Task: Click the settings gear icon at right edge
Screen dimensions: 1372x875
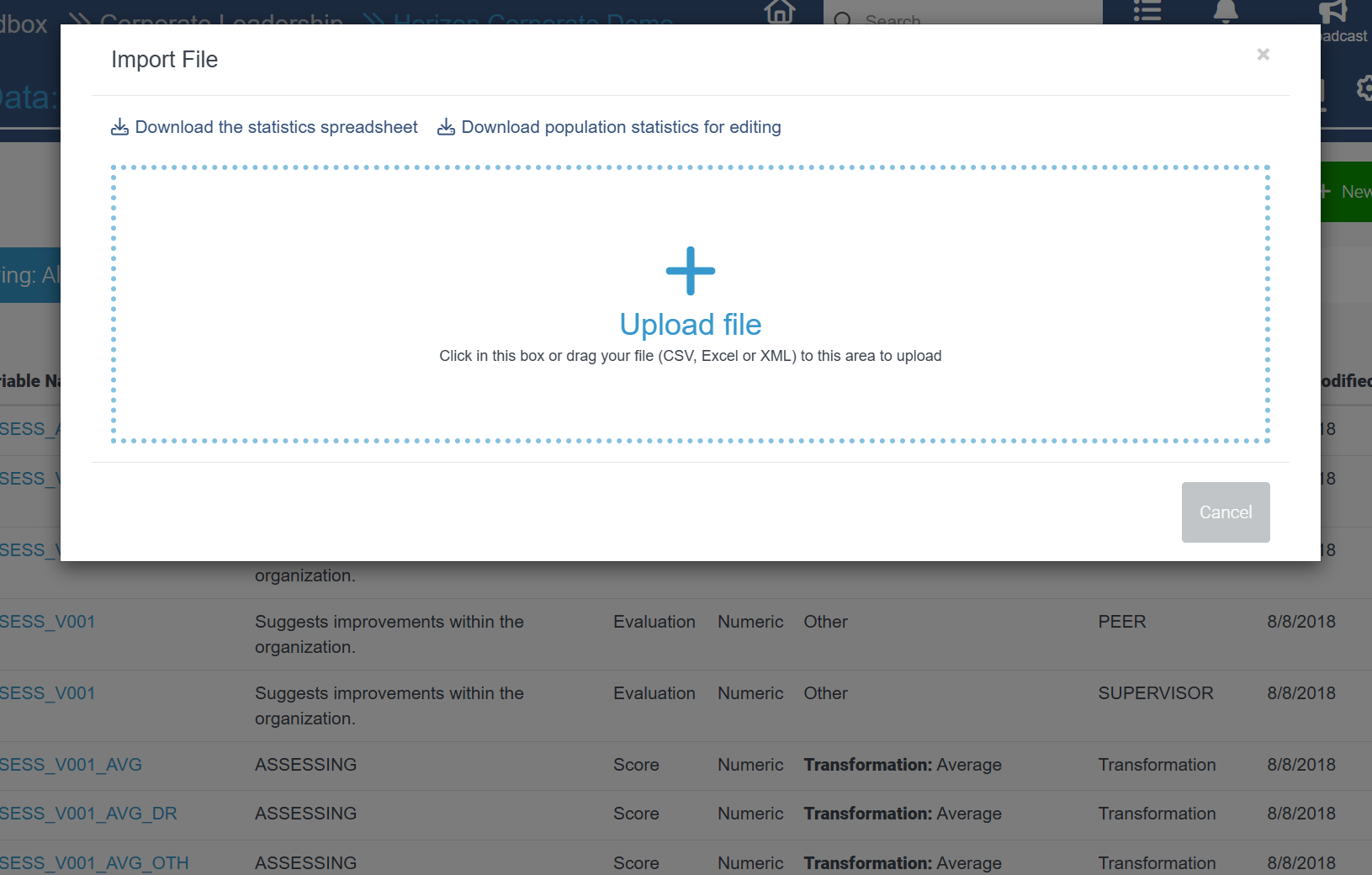Action: tap(1364, 88)
